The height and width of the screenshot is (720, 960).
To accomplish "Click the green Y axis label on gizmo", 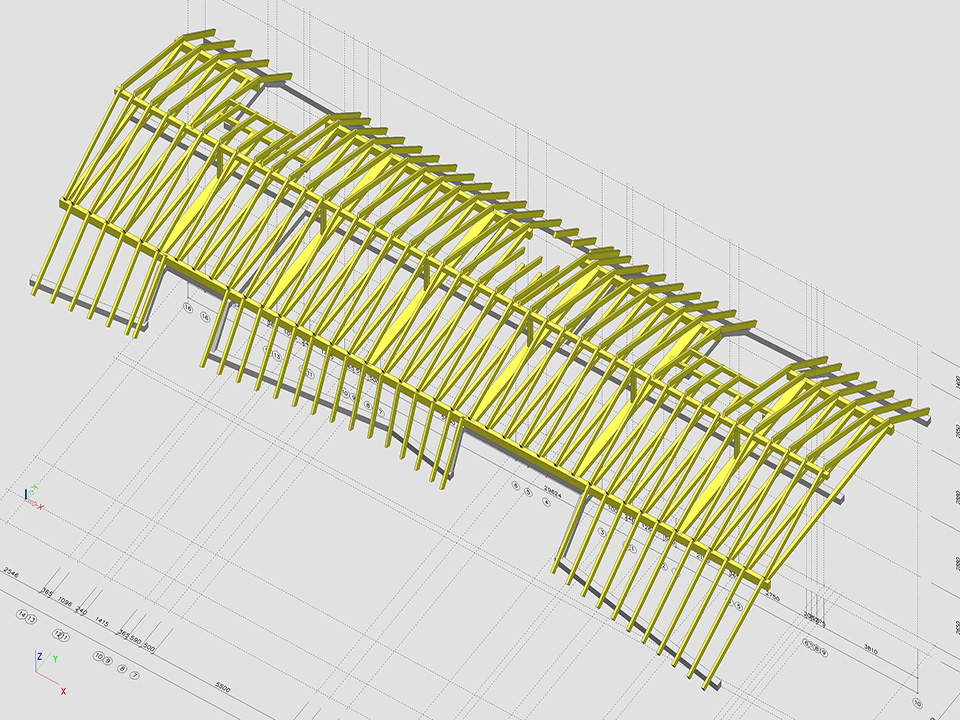I will [55, 658].
